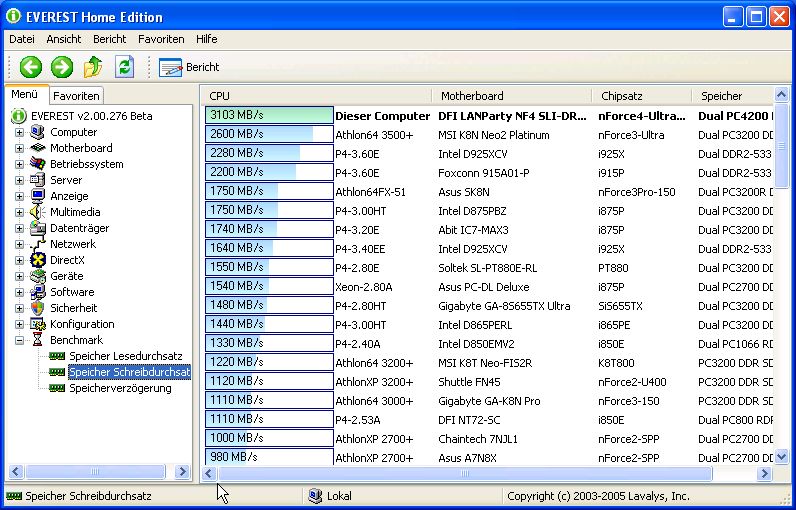Expand the Server tree node

pyautogui.click(x=19, y=180)
